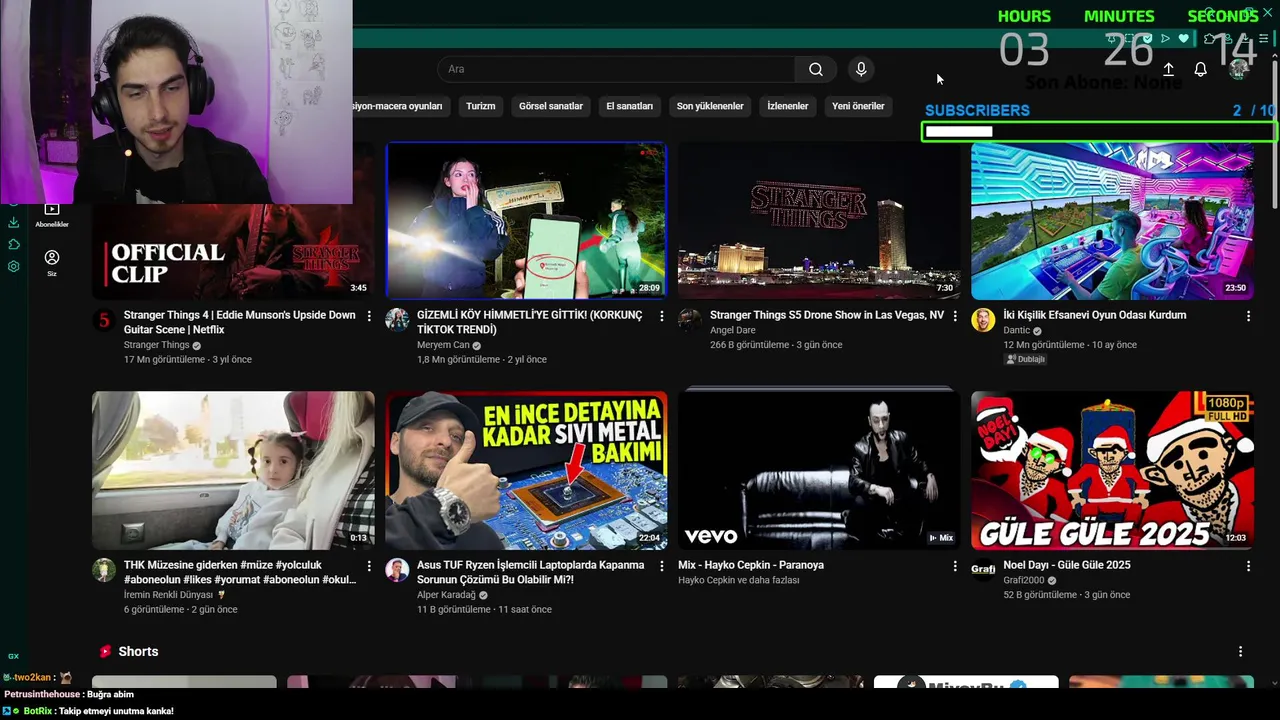Click the Stranger Things channel avatar
The height and width of the screenshot is (720, 1280).
pyautogui.click(x=104, y=320)
